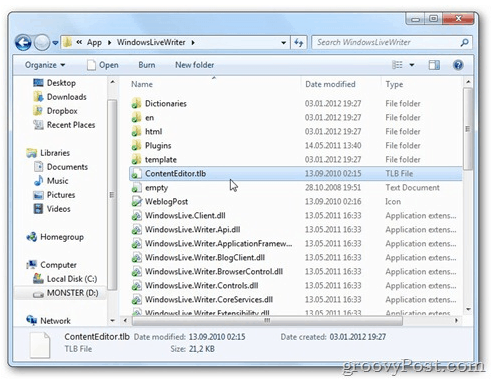Image resolution: width=491 pixels, height=379 pixels.
Task: Click navigation pane scroll up arrow
Action: point(112,82)
